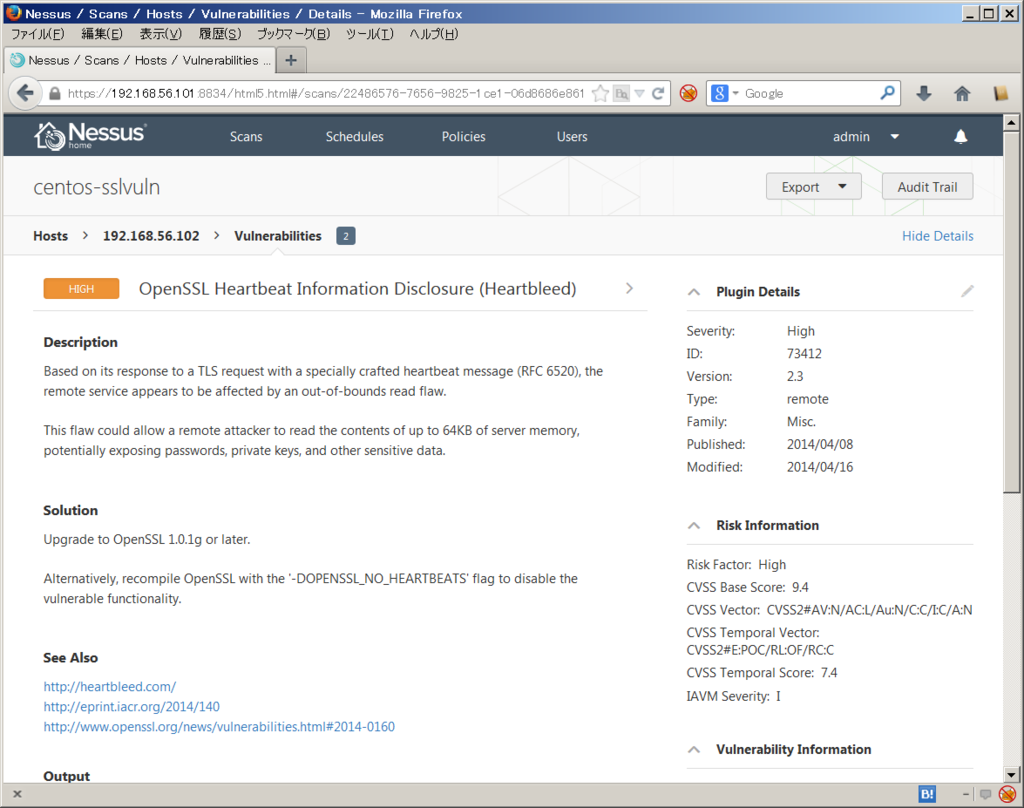Open the ファイル(F) menu
The width and height of the screenshot is (1024, 808).
pyautogui.click(x=37, y=34)
